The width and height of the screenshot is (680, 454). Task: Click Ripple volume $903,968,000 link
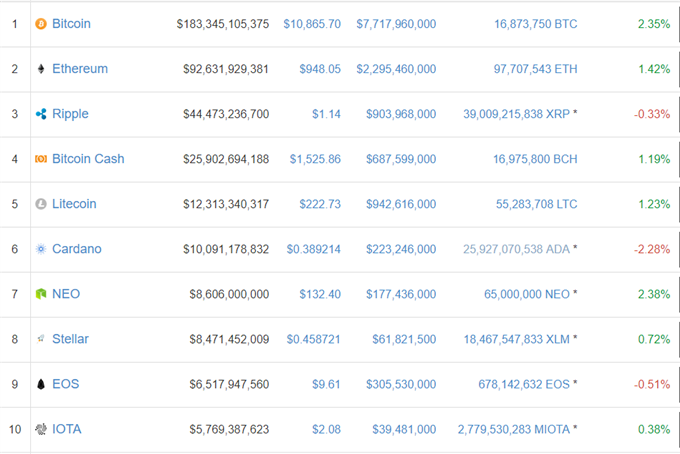coord(401,114)
